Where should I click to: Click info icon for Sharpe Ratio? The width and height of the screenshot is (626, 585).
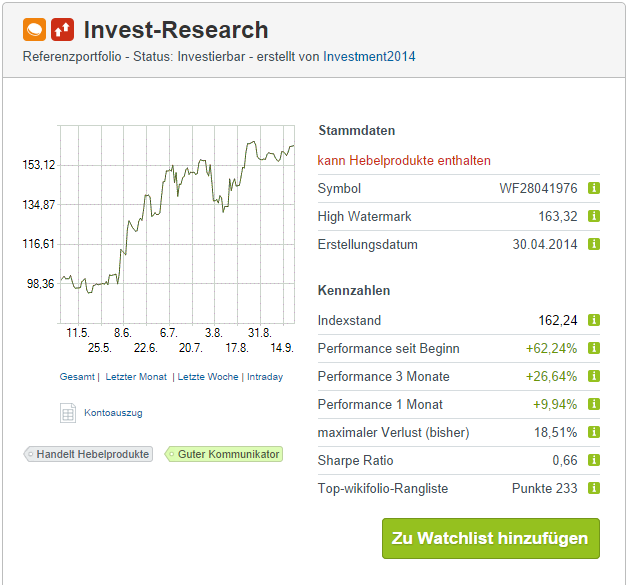(x=594, y=460)
